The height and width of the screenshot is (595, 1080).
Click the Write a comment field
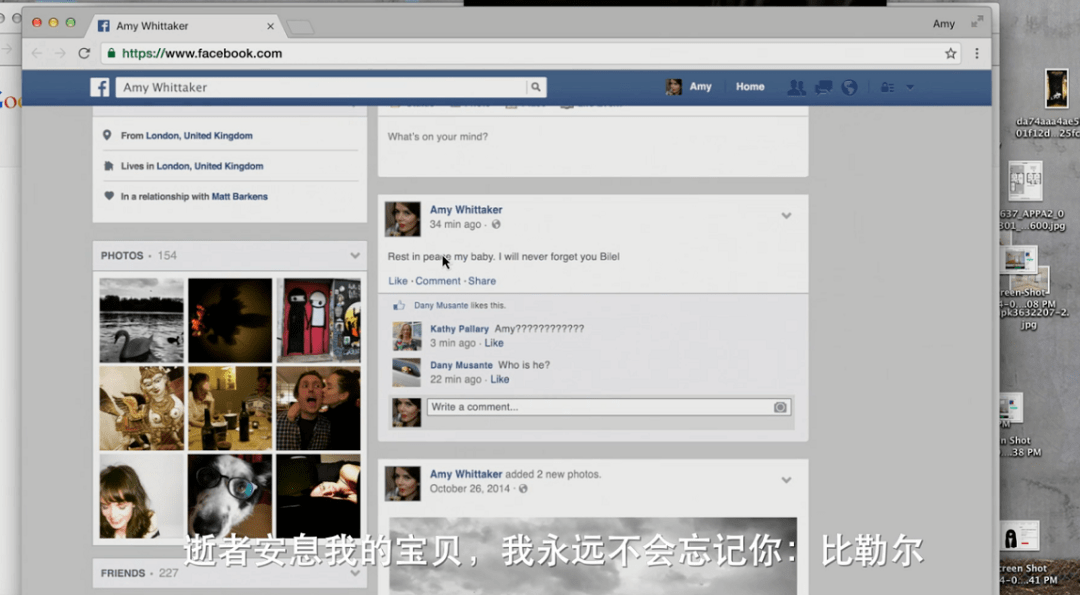[600, 407]
